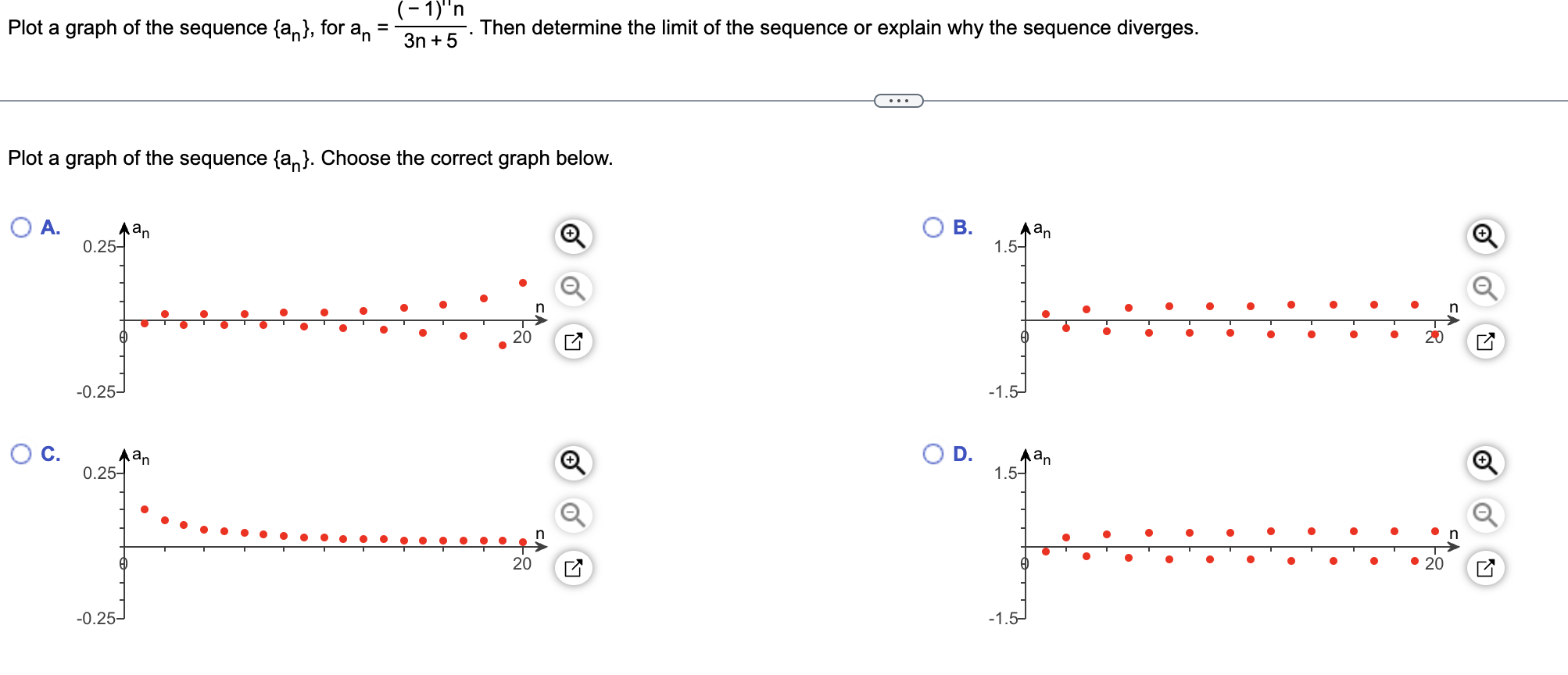The image size is (1568, 675).
Task: Select answer choice C radio button
Action: pyautogui.click(x=20, y=455)
